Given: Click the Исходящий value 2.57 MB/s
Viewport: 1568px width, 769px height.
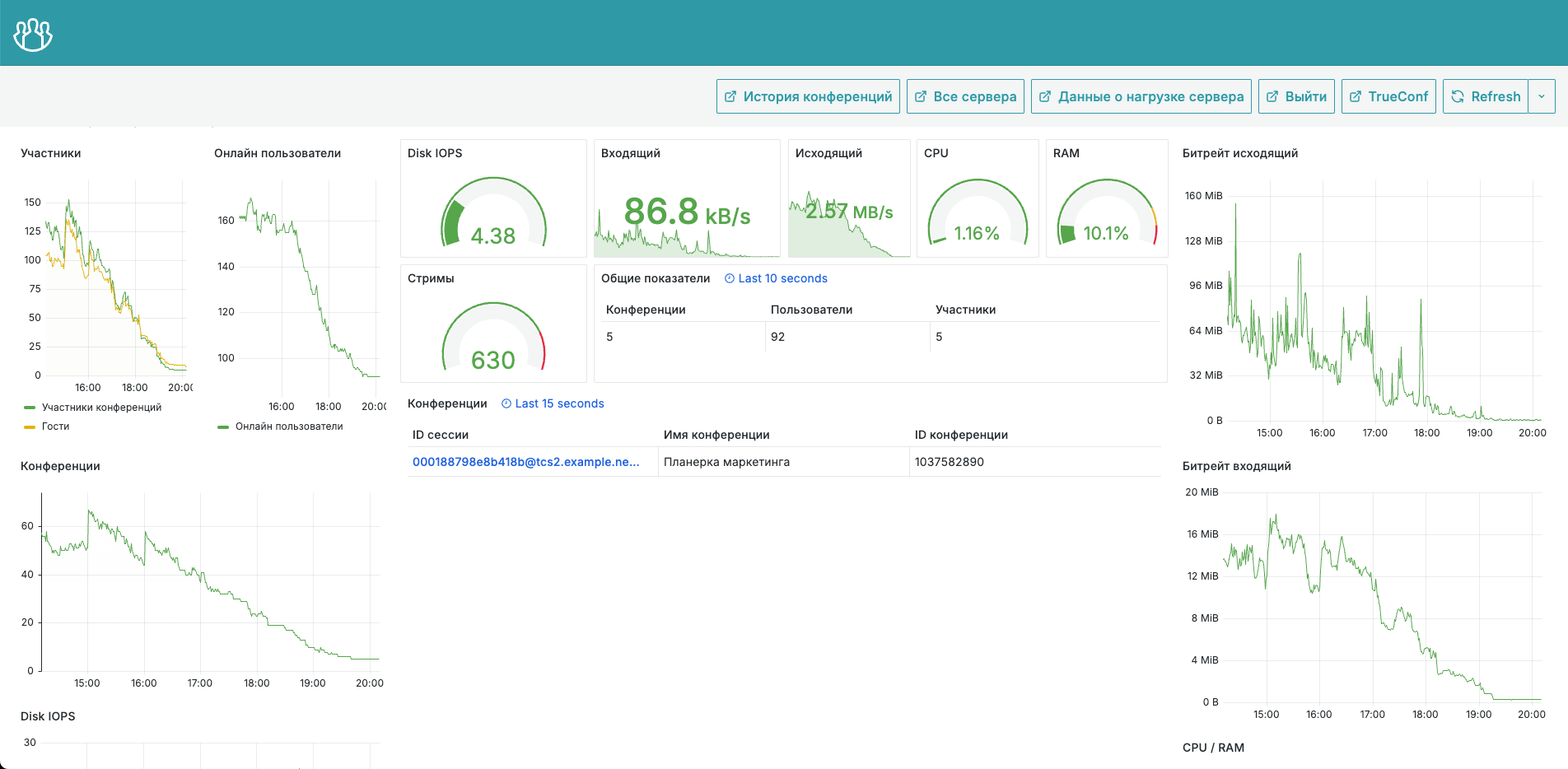Looking at the screenshot, I should [849, 212].
